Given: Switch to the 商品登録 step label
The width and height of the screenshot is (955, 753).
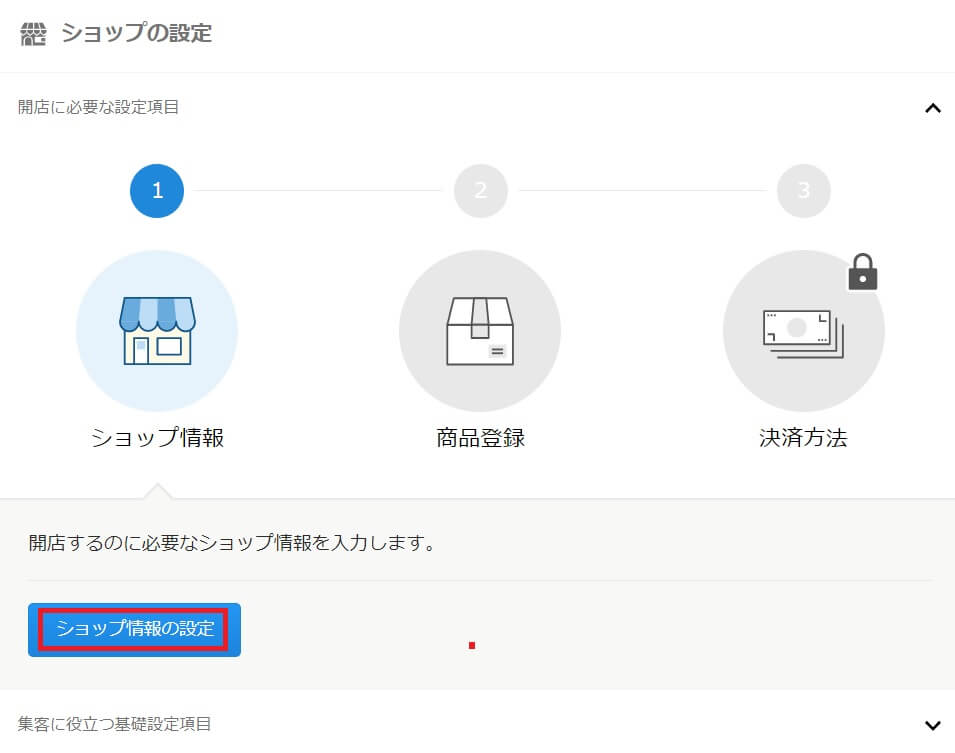Looking at the screenshot, I should (x=480, y=438).
